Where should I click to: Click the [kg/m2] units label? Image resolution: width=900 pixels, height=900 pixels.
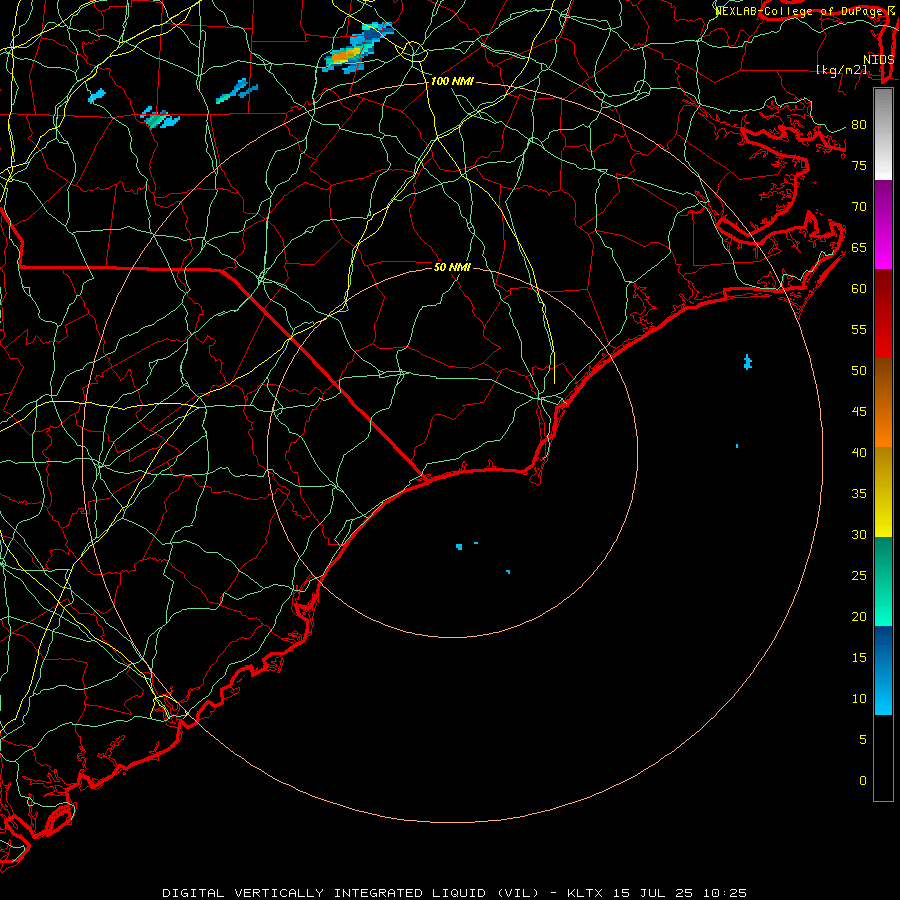coord(841,70)
